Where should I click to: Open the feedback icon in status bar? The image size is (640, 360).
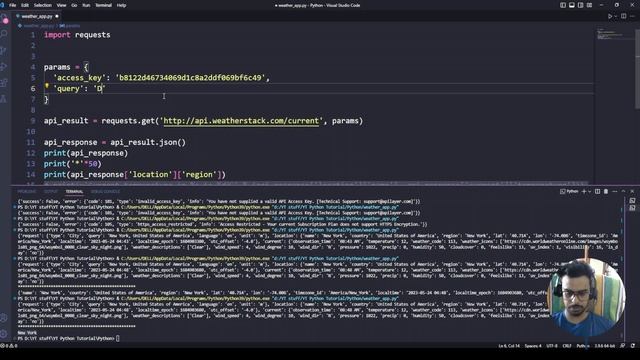click(x=623, y=346)
